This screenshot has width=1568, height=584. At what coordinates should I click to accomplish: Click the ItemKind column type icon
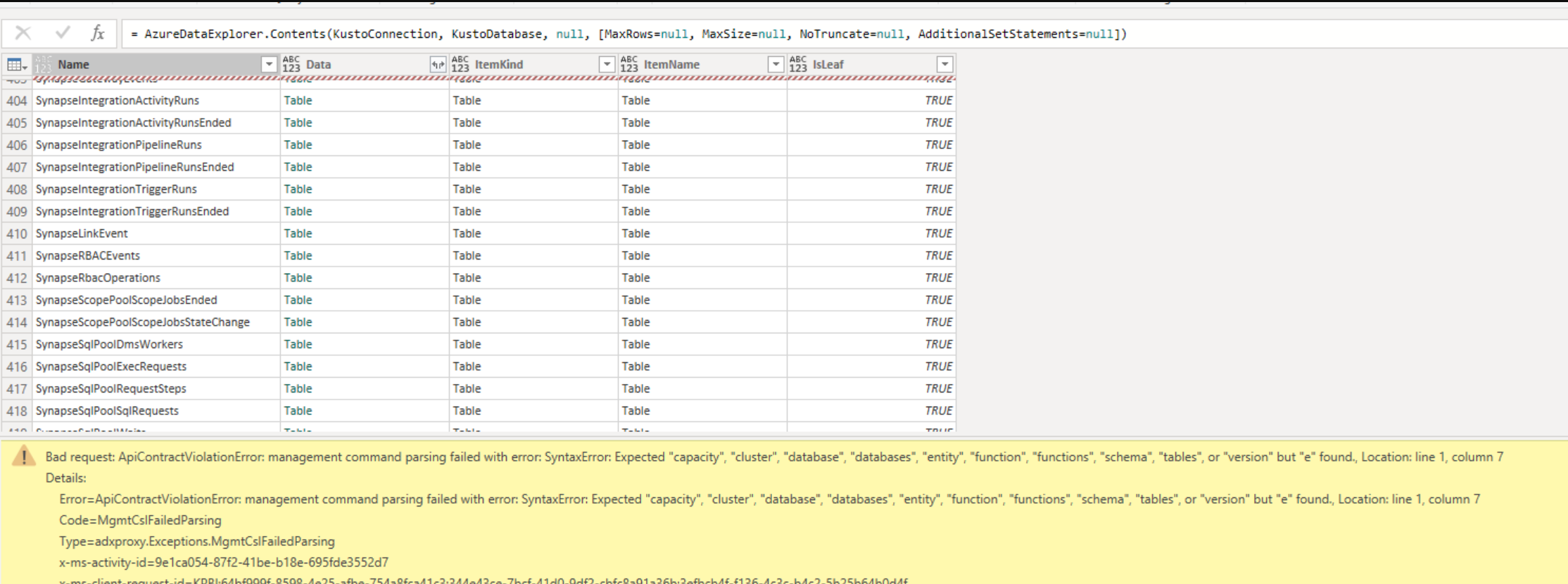click(x=460, y=65)
